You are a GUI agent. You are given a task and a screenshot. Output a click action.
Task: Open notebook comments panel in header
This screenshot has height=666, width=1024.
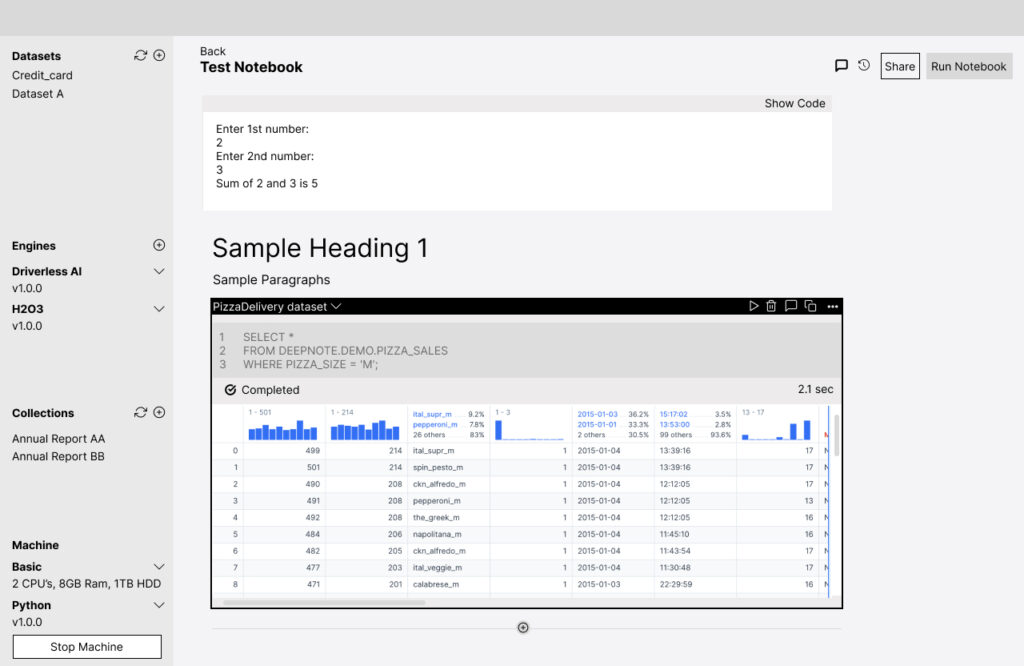coord(841,66)
